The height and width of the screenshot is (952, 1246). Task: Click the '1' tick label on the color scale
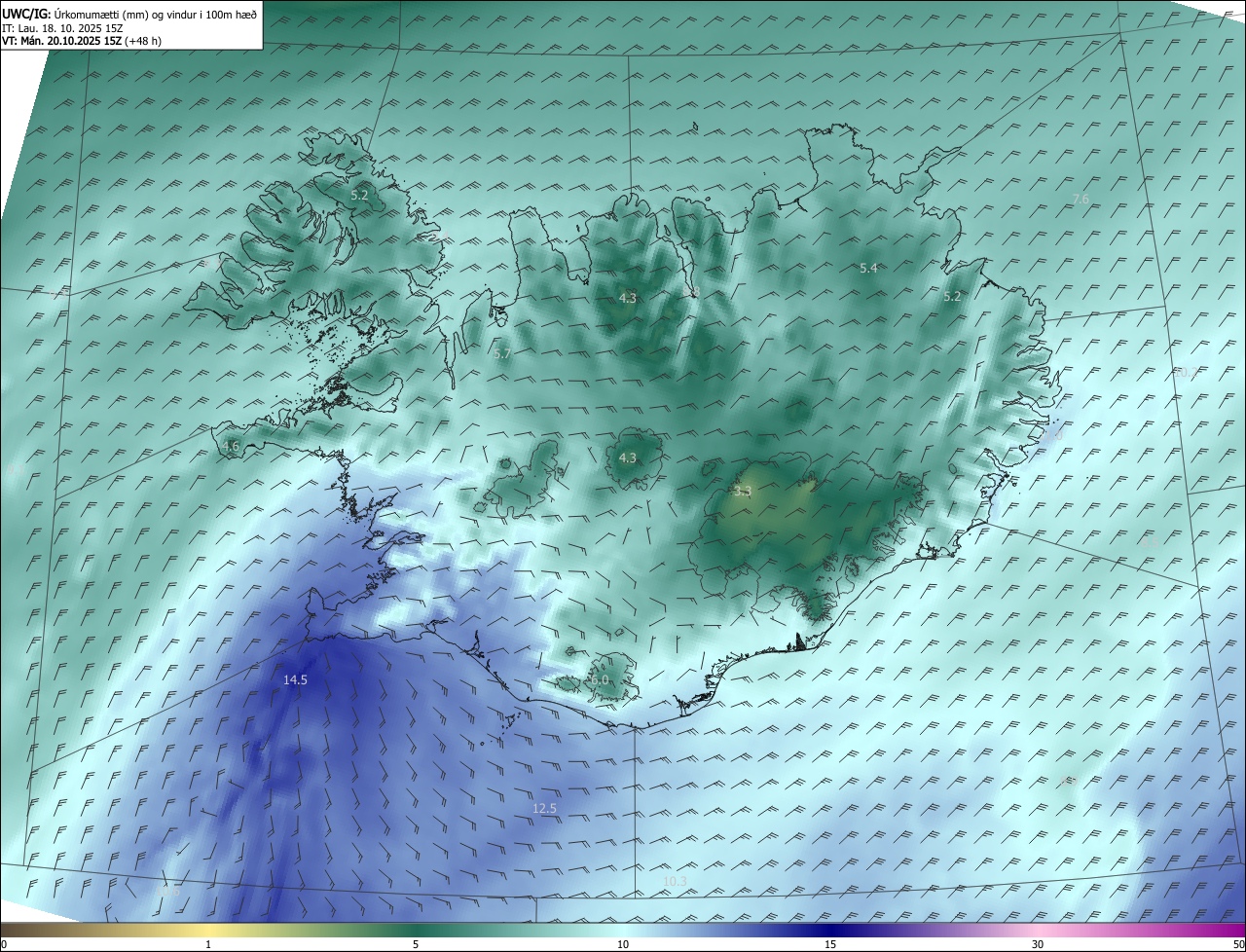208,944
